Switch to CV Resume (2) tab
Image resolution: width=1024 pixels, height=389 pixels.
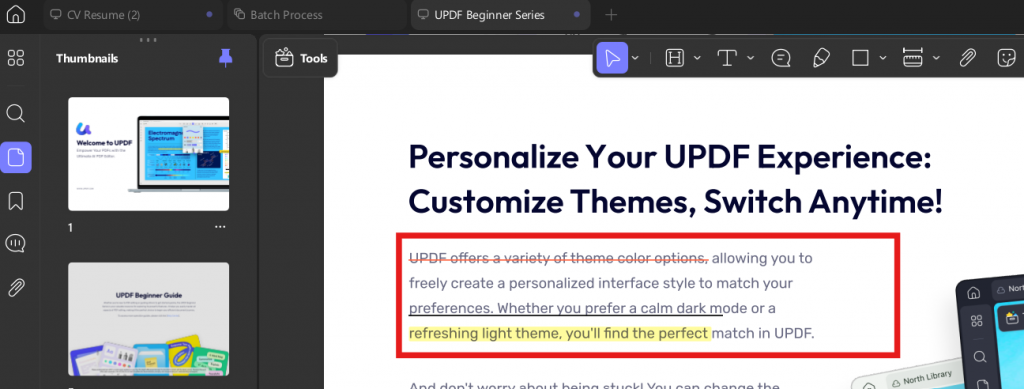[x=134, y=14]
